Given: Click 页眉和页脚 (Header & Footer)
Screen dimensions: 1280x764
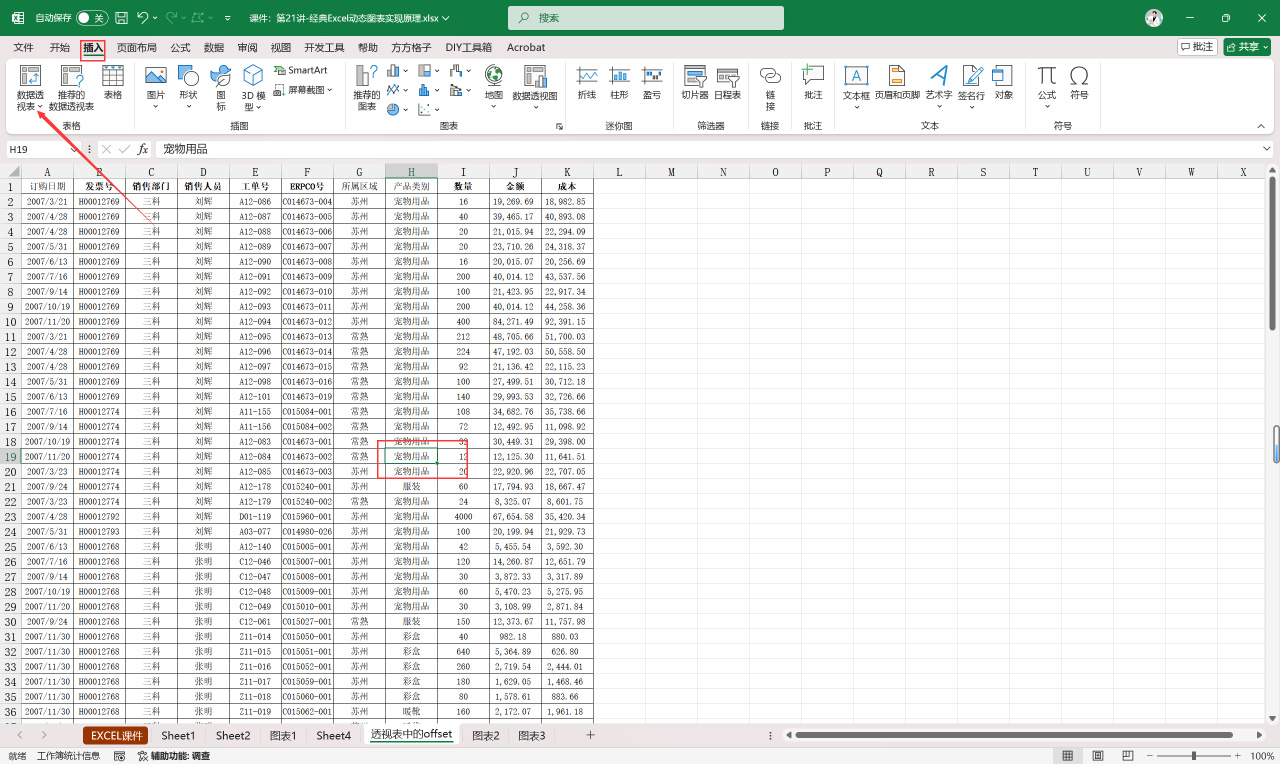Looking at the screenshot, I should click(x=897, y=83).
